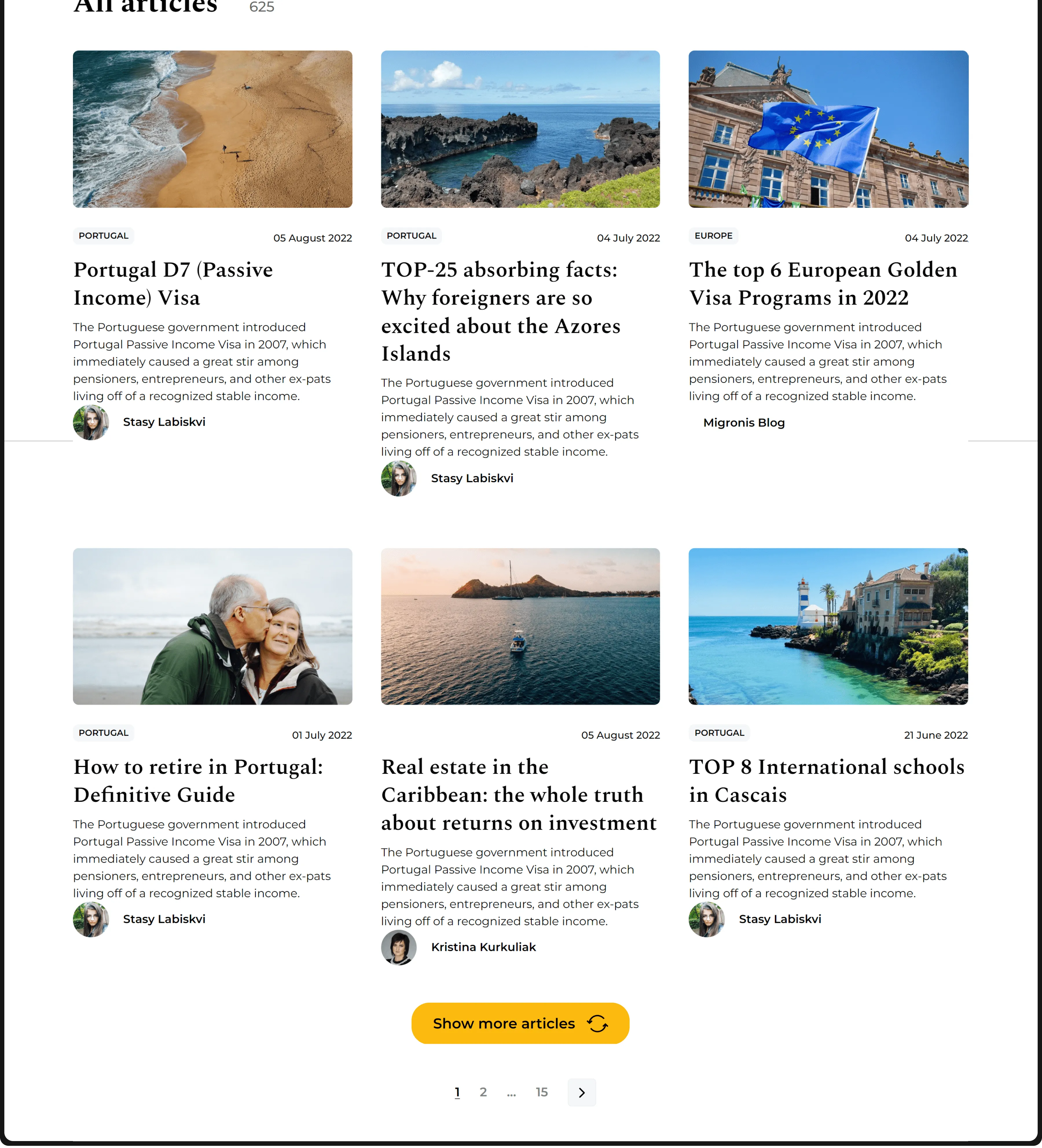Click the Show more articles button
This screenshot has width=1042, height=1148.
coord(520,1023)
